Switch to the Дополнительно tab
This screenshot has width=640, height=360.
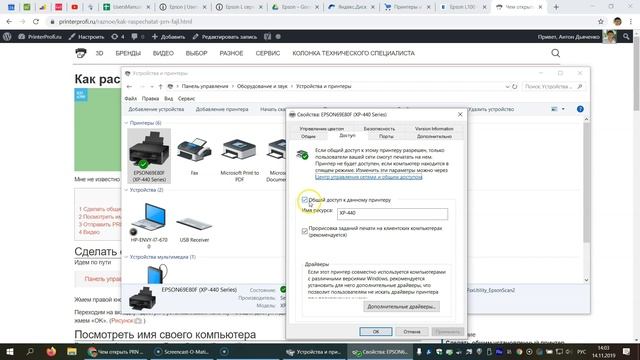click(434, 136)
